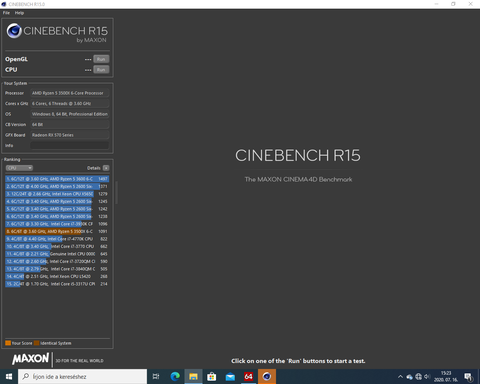Click the Identical System legend swatch
The height and width of the screenshot is (384, 480).
click(37, 343)
